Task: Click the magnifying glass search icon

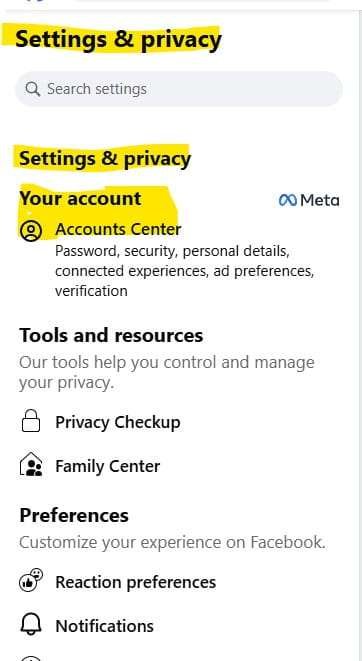Action: (32, 89)
